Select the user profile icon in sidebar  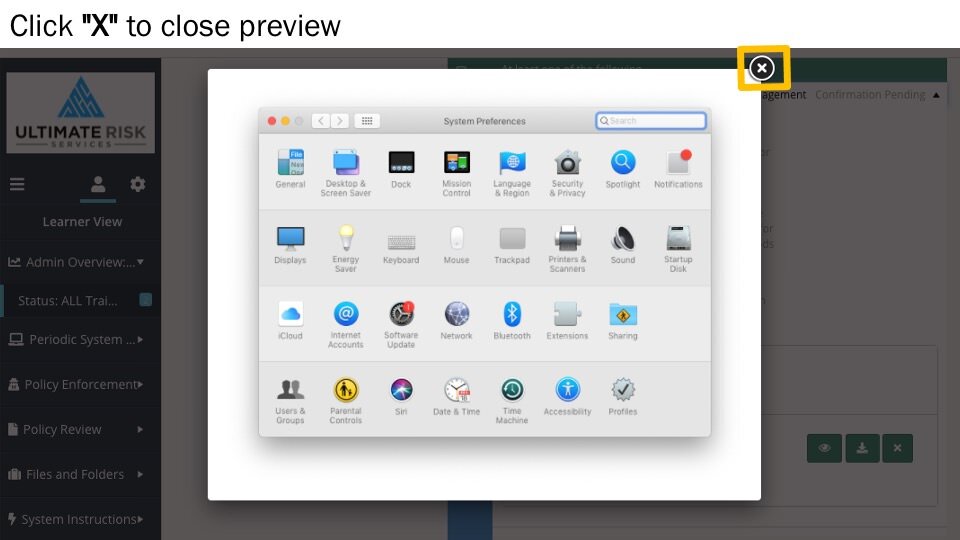pyautogui.click(x=98, y=184)
